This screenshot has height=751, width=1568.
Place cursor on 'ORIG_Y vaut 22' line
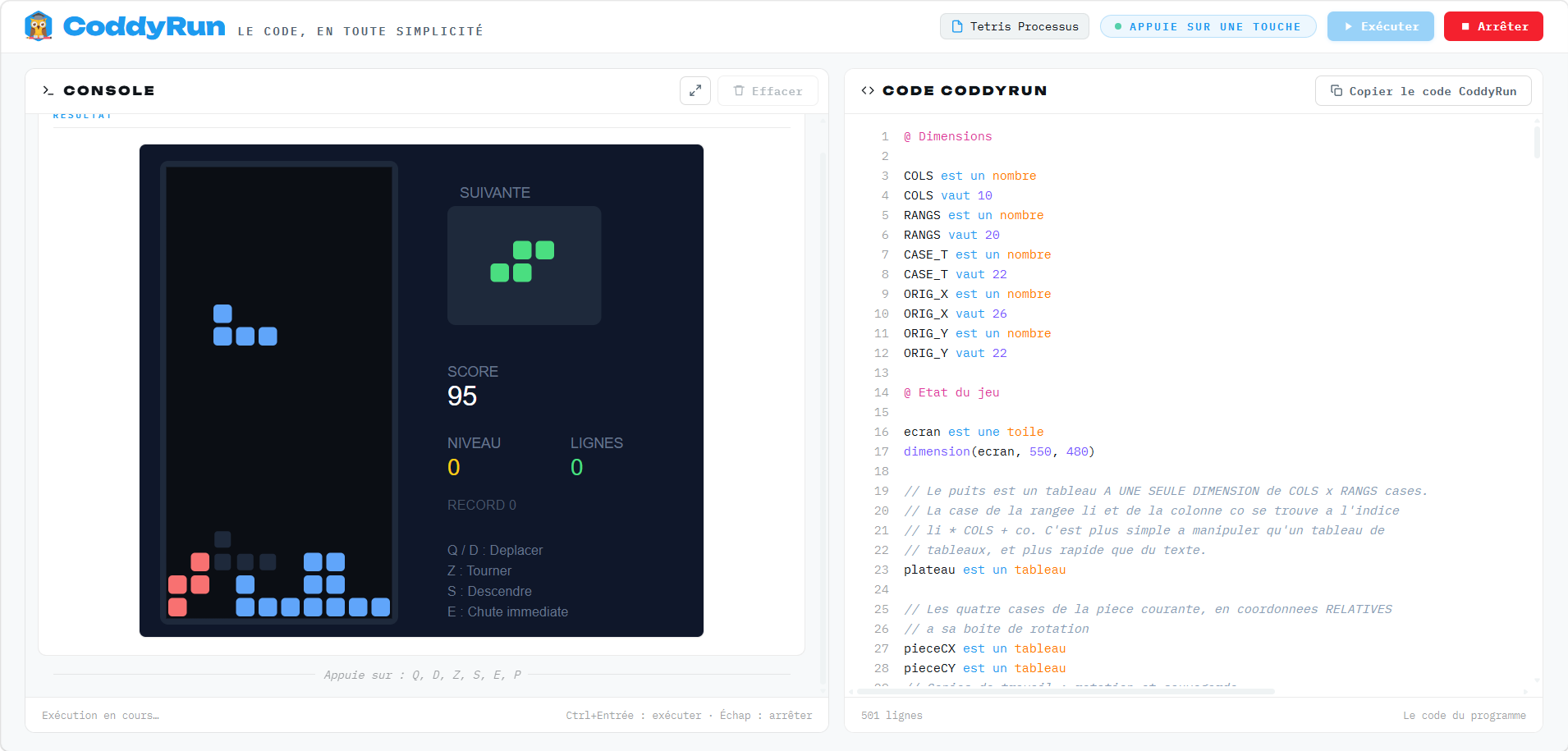coord(955,353)
